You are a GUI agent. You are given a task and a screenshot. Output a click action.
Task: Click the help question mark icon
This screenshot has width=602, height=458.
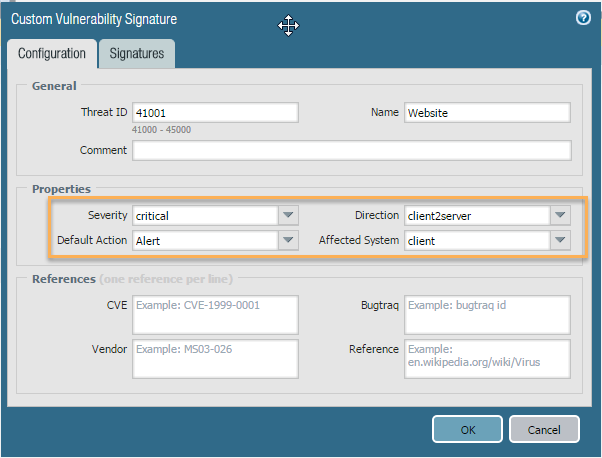pos(583,18)
